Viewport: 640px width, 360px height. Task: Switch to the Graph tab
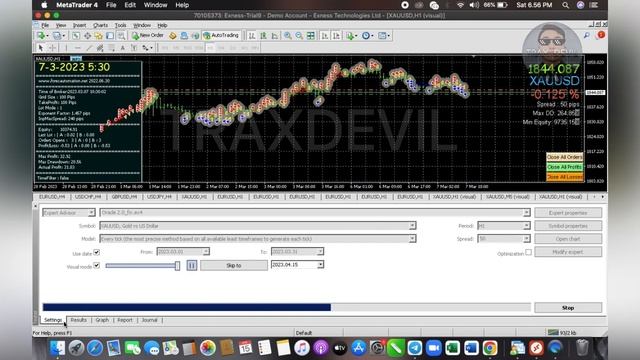[102, 320]
